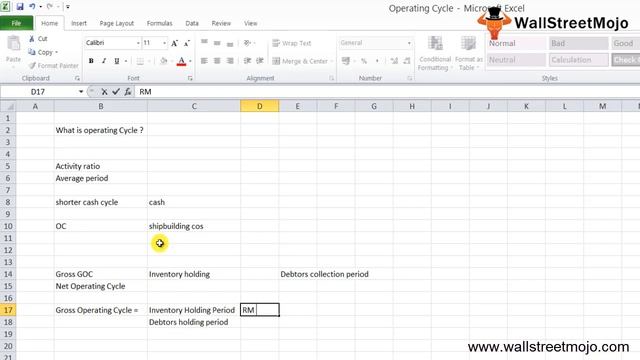Apply the Neutral cell style

(516, 60)
